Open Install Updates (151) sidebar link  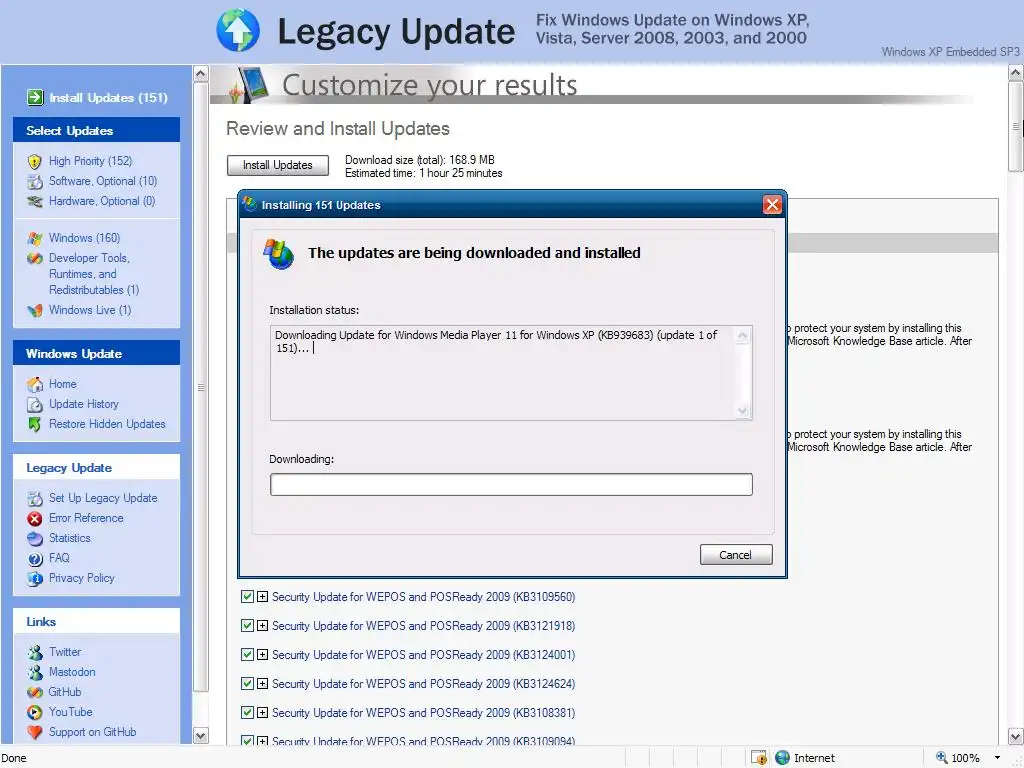click(x=108, y=97)
